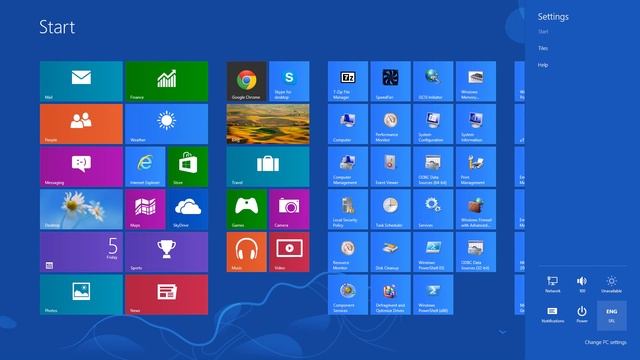Open the Weather tile
640x360 pixels.
[x=167, y=124]
